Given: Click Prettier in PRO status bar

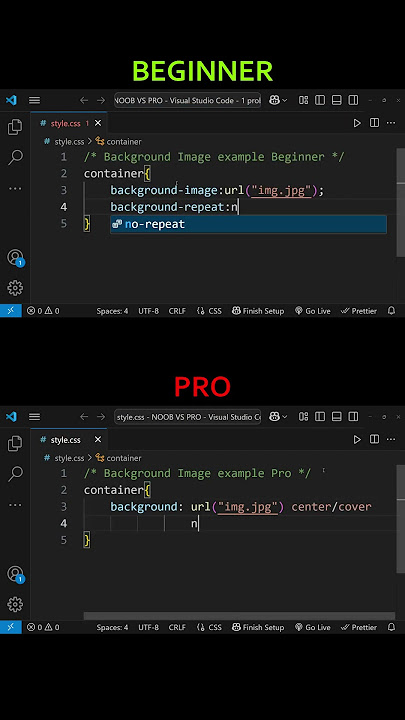Looking at the screenshot, I should tap(359, 627).
